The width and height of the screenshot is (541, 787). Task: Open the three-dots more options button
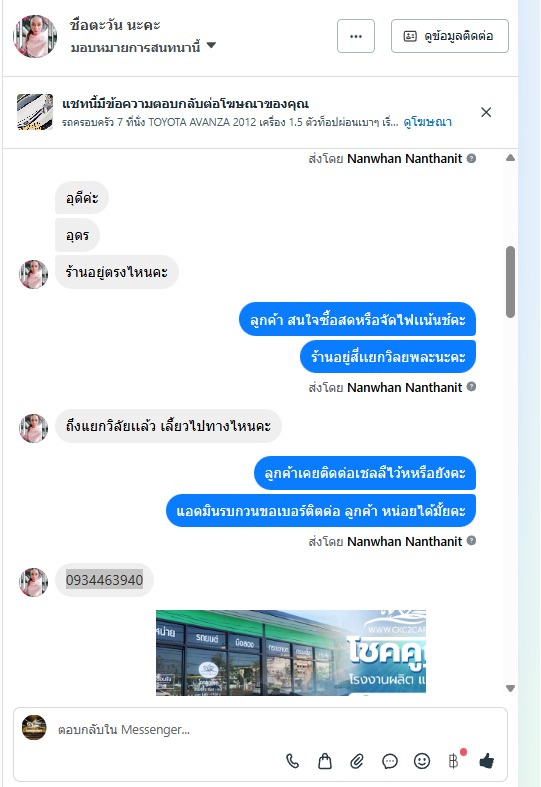(356, 36)
